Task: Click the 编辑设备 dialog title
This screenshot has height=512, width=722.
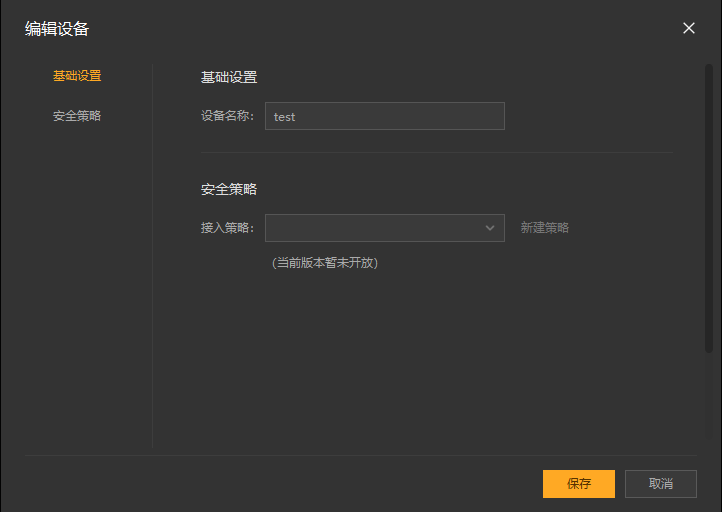Action: [57, 29]
